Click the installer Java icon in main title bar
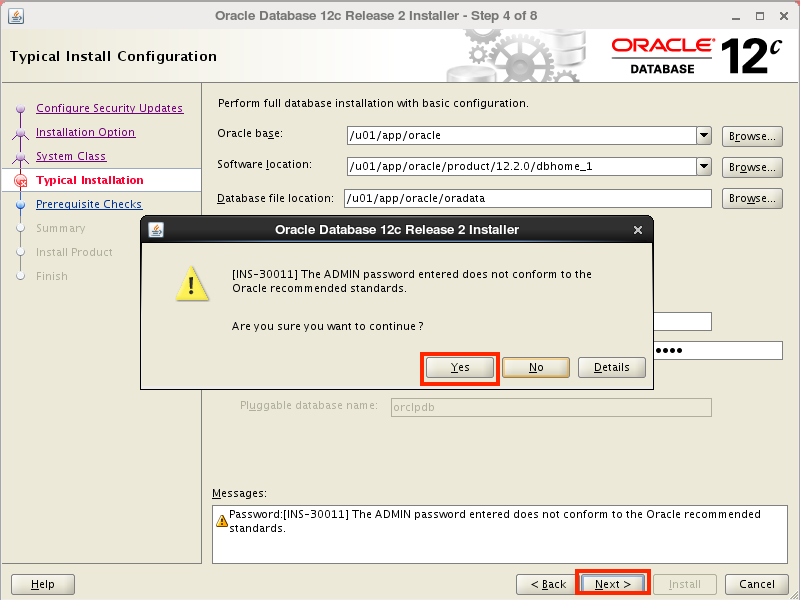800x600 pixels. [16, 16]
